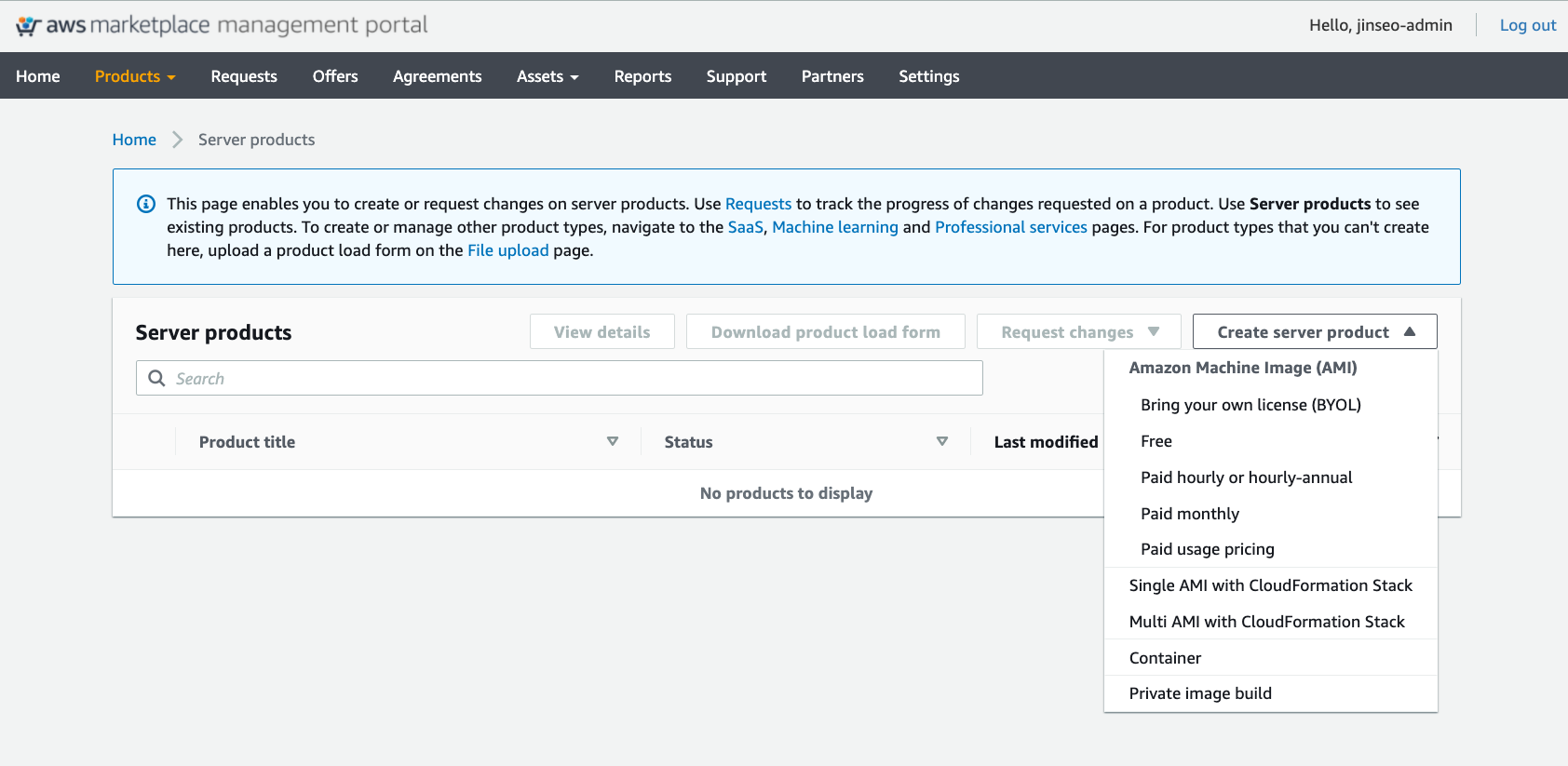The height and width of the screenshot is (766, 1568).
Task: Open the Partners navigation item
Action: (x=832, y=76)
